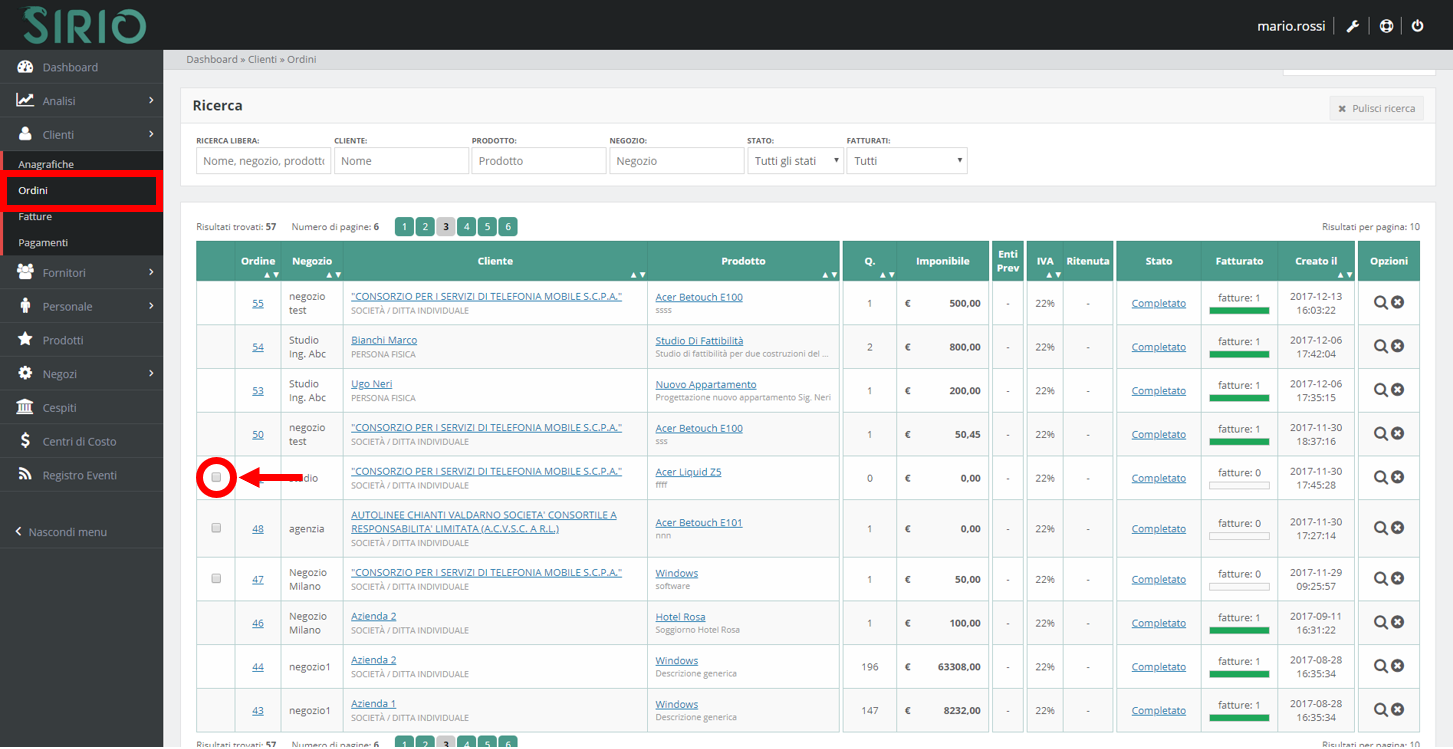Click magnifier icon for order 55
The image size is (1453, 749).
point(1380,303)
